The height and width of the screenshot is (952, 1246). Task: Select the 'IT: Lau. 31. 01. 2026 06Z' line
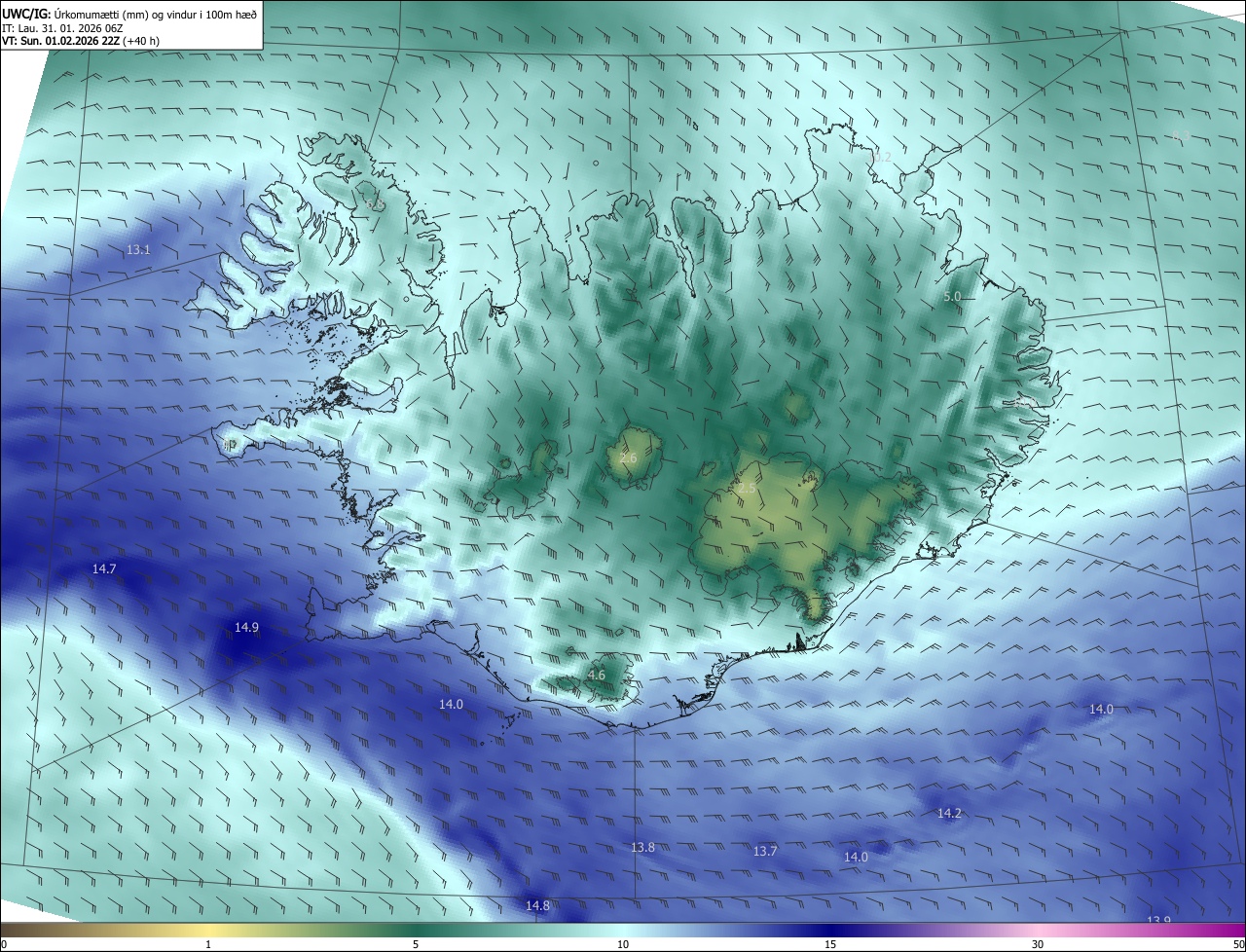coord(61,28)
